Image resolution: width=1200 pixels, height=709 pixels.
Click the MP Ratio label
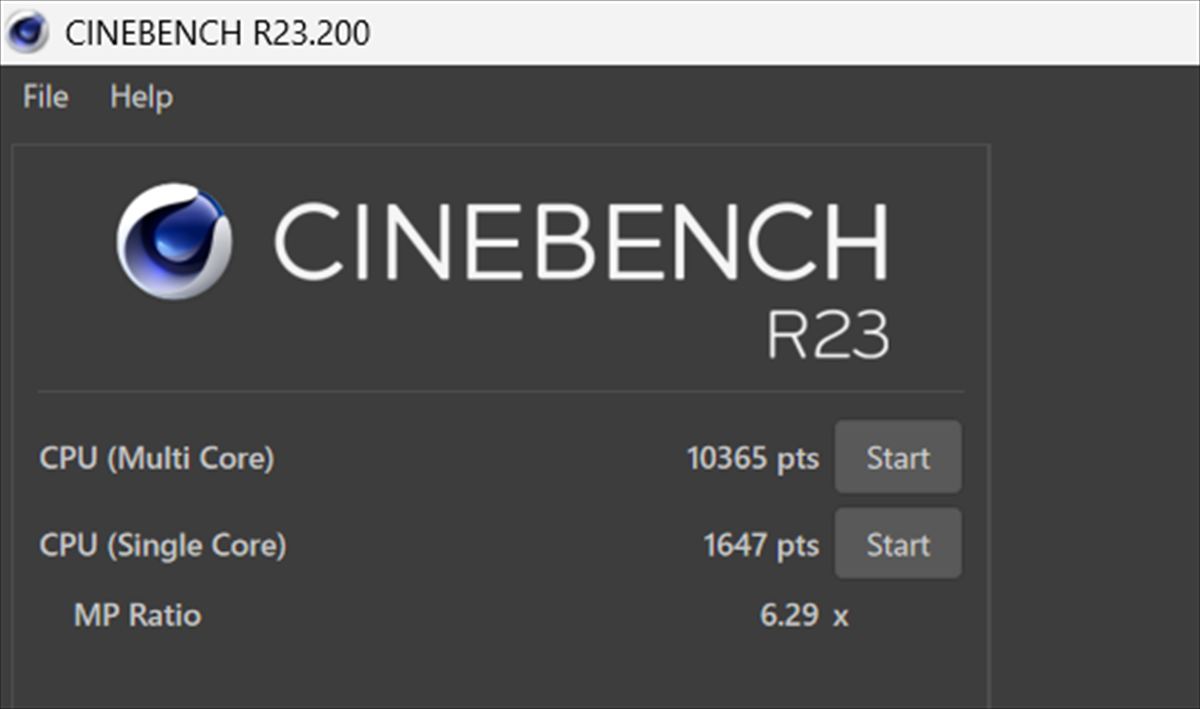coord(138,614)
